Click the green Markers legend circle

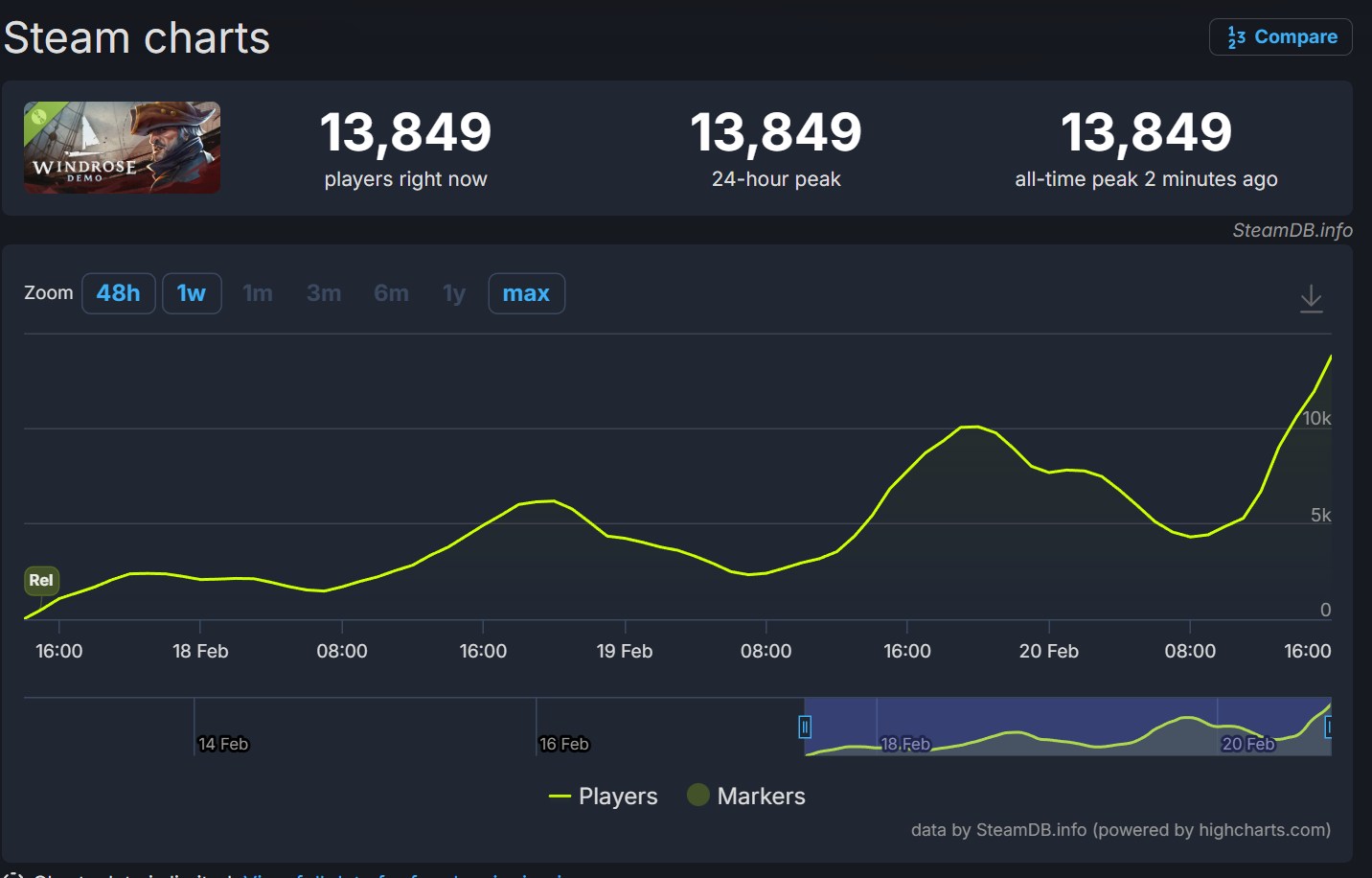click(698, 796)
